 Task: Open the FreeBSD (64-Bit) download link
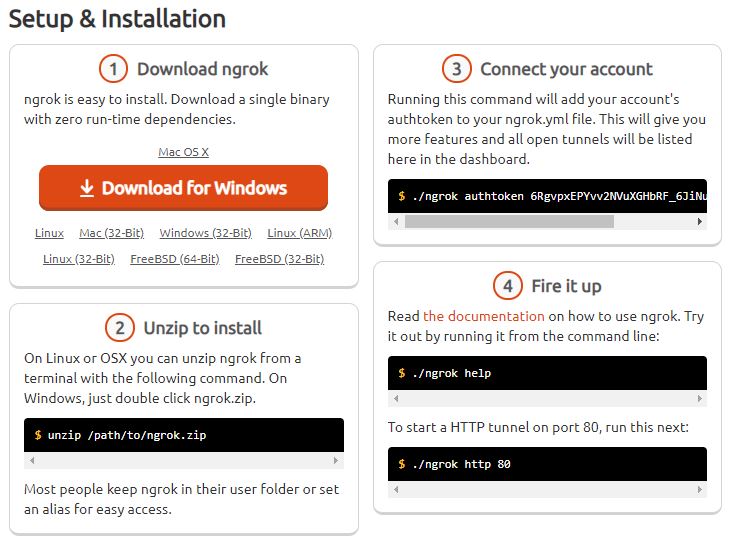[x=175, y=259]
